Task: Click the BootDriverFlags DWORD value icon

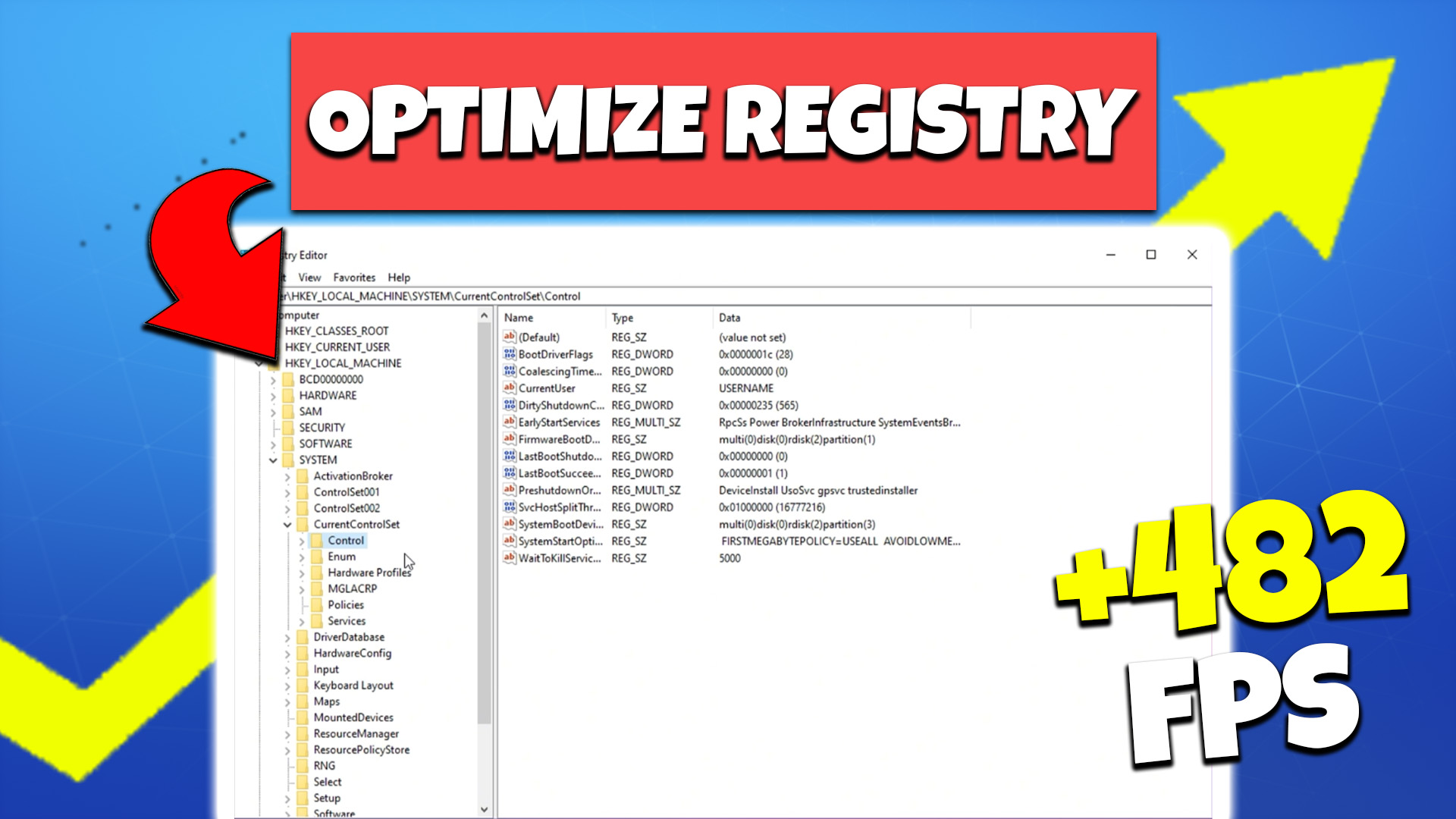Action: point(510,354)
